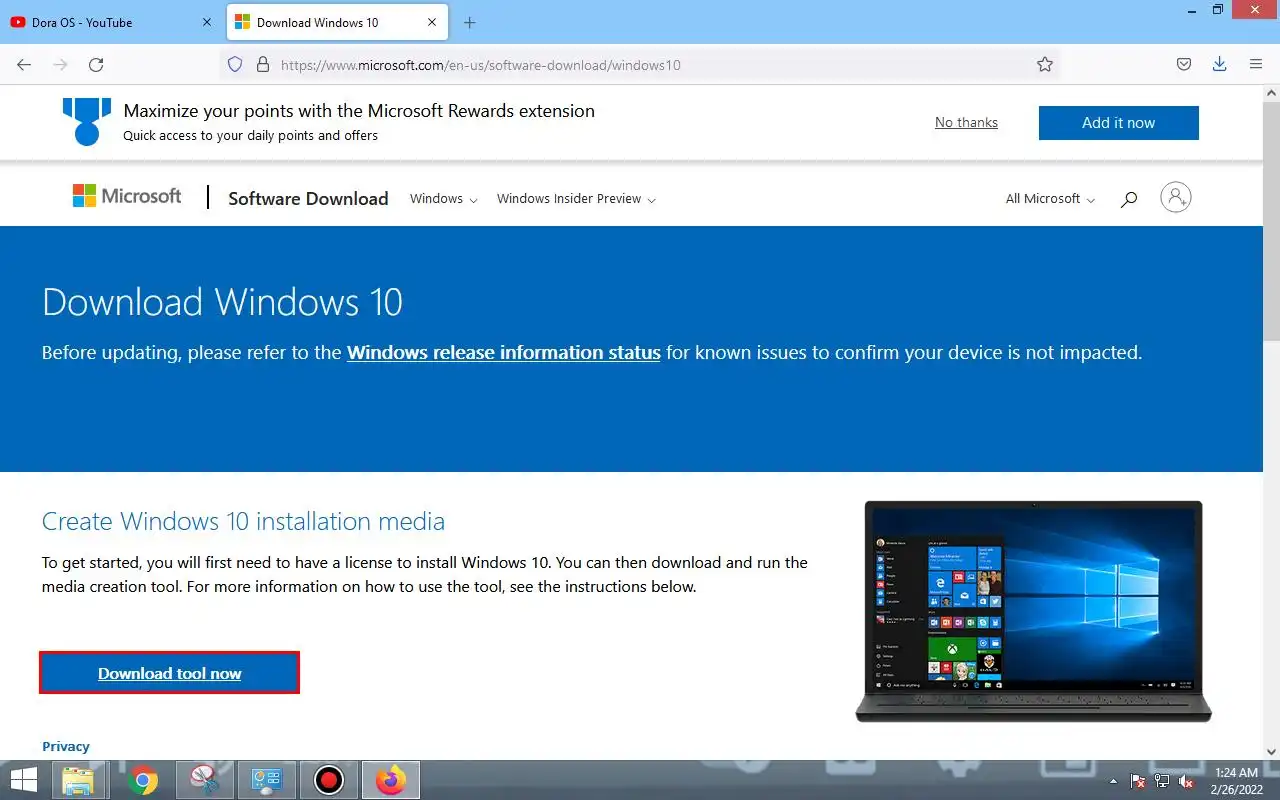Click the red record button taskbar icon
The height and width of the screenshot is (800, 1280).
click(329, 780)
